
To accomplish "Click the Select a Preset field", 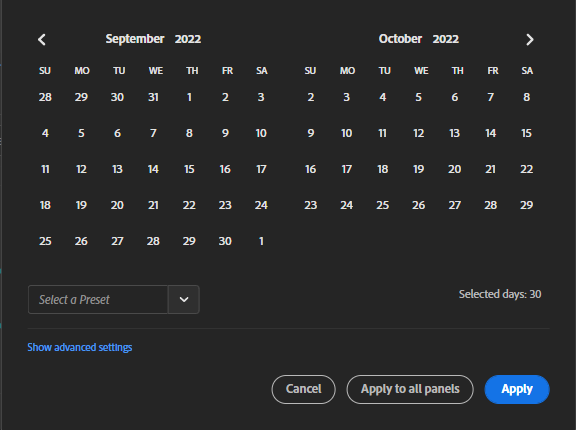I will click(98, 300).
